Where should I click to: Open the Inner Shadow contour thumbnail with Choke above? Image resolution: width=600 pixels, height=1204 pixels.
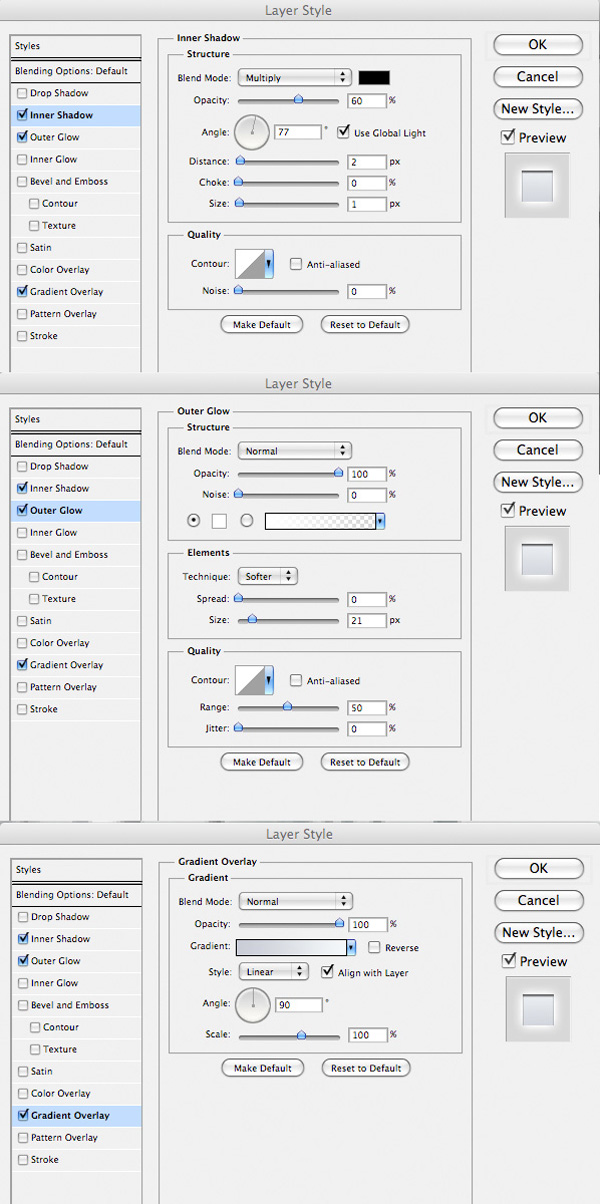coord(253,264)
